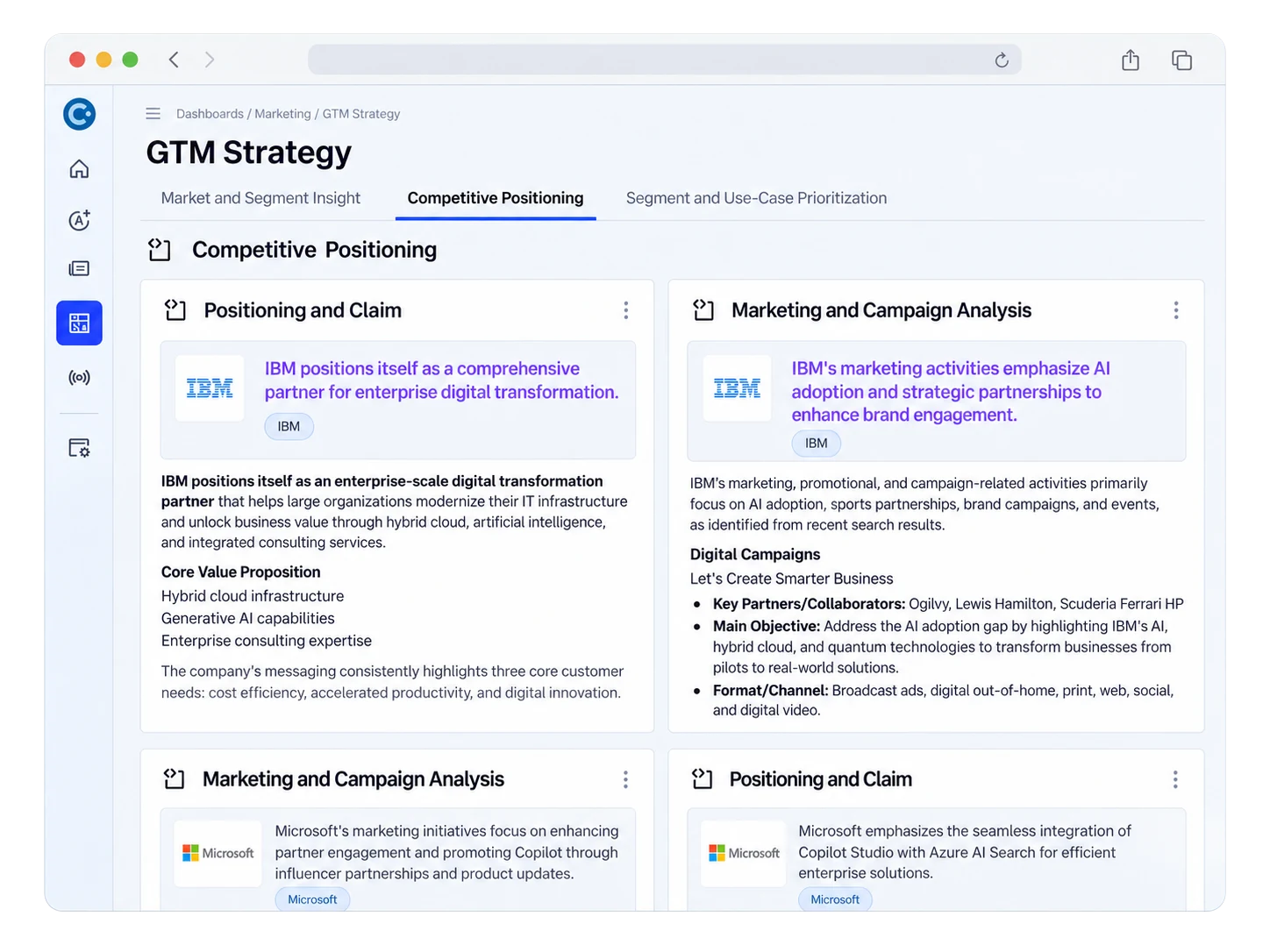Click the Microsoft logo in the lower Positioning and Claim card

(x=744, y=853)
